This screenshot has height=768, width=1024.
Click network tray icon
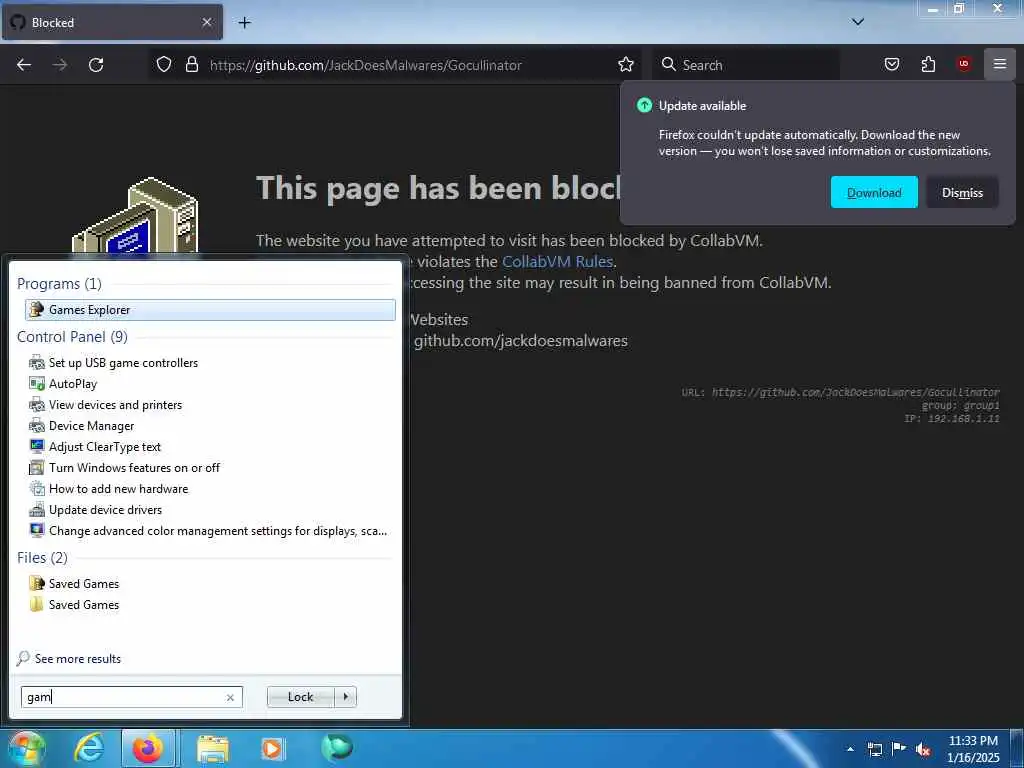(x=875, y=749)
